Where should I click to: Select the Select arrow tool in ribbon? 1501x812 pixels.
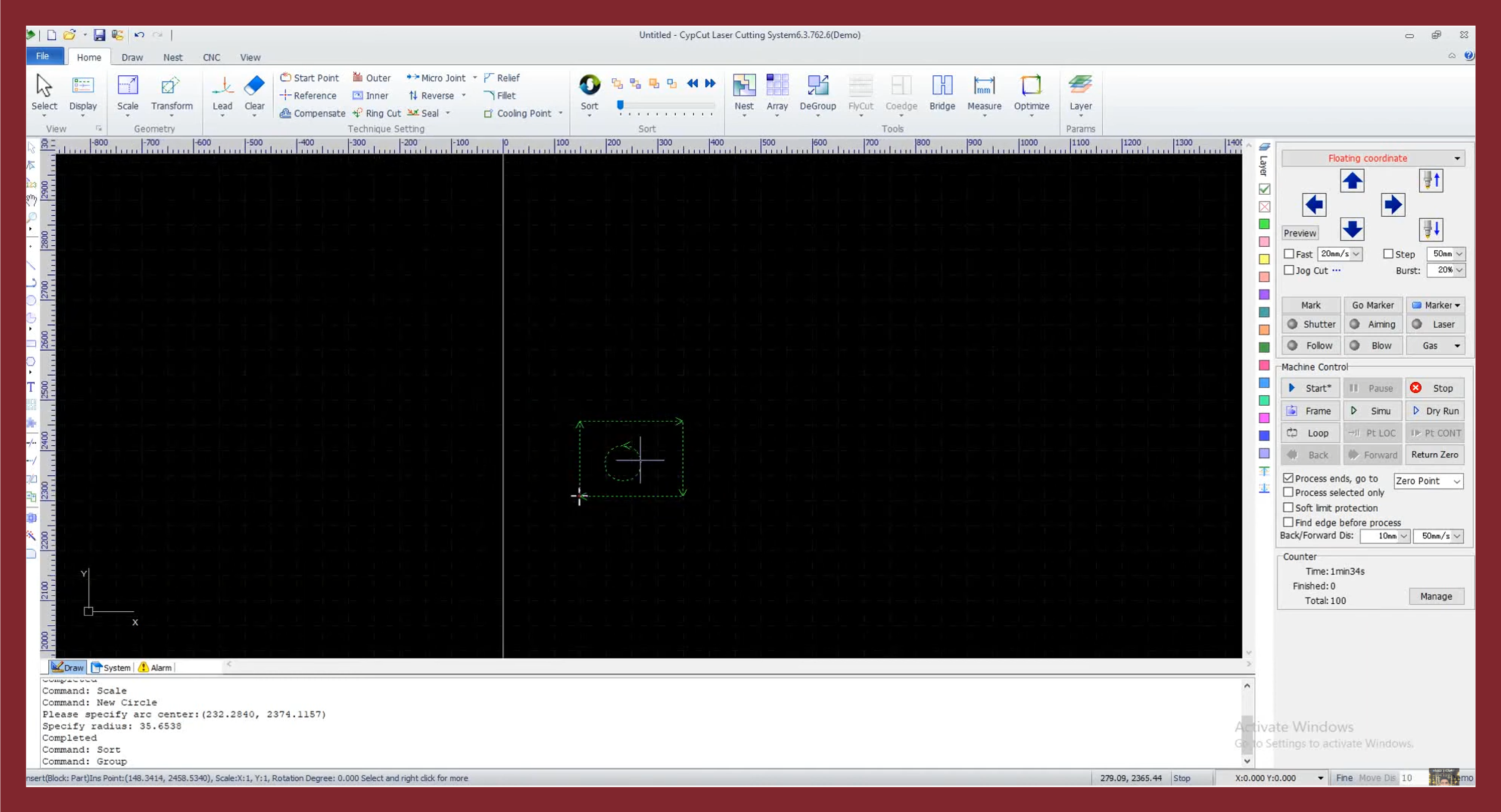pos(44,86)
